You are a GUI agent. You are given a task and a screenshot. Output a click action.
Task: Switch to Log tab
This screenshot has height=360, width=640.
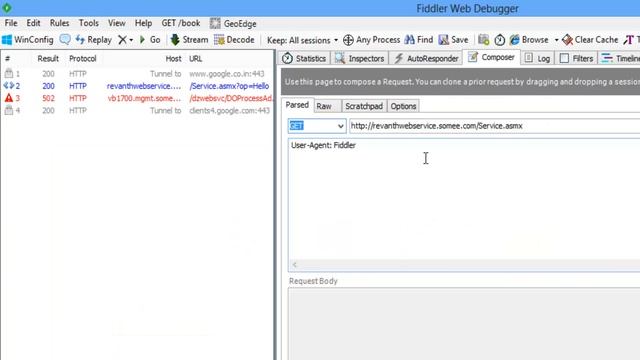tap(537, 58)
